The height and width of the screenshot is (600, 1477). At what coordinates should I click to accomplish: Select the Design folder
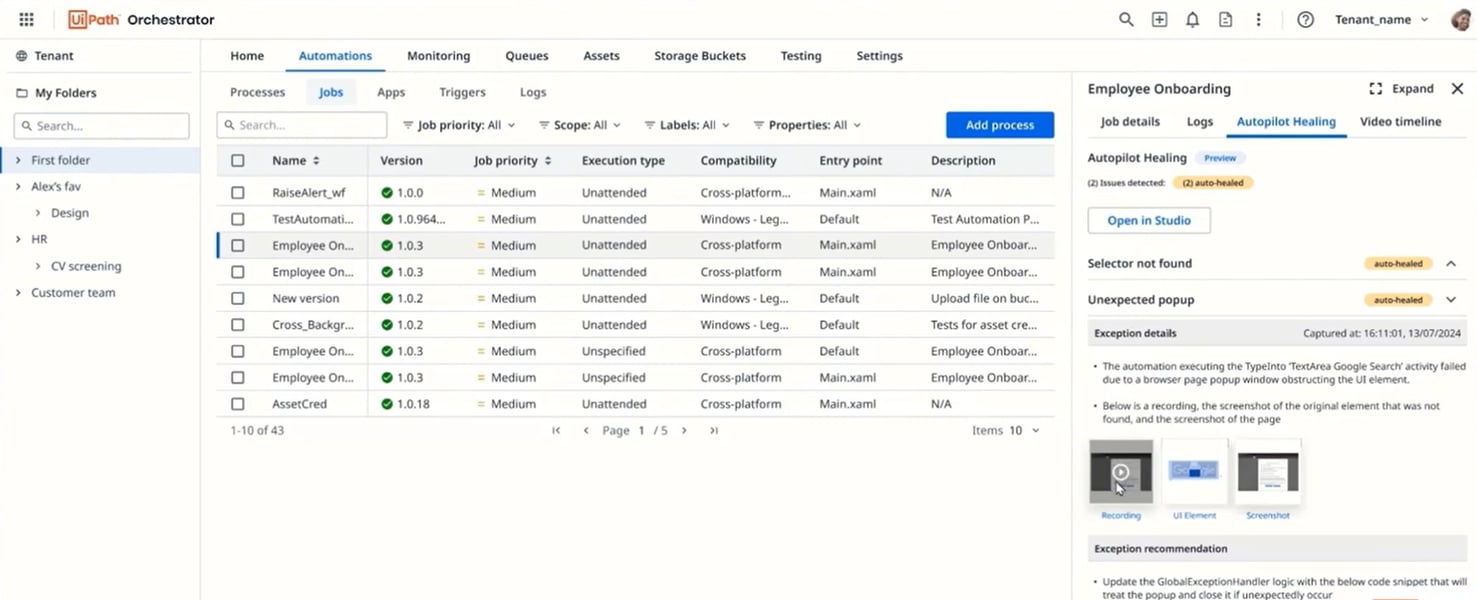point(70,213)
